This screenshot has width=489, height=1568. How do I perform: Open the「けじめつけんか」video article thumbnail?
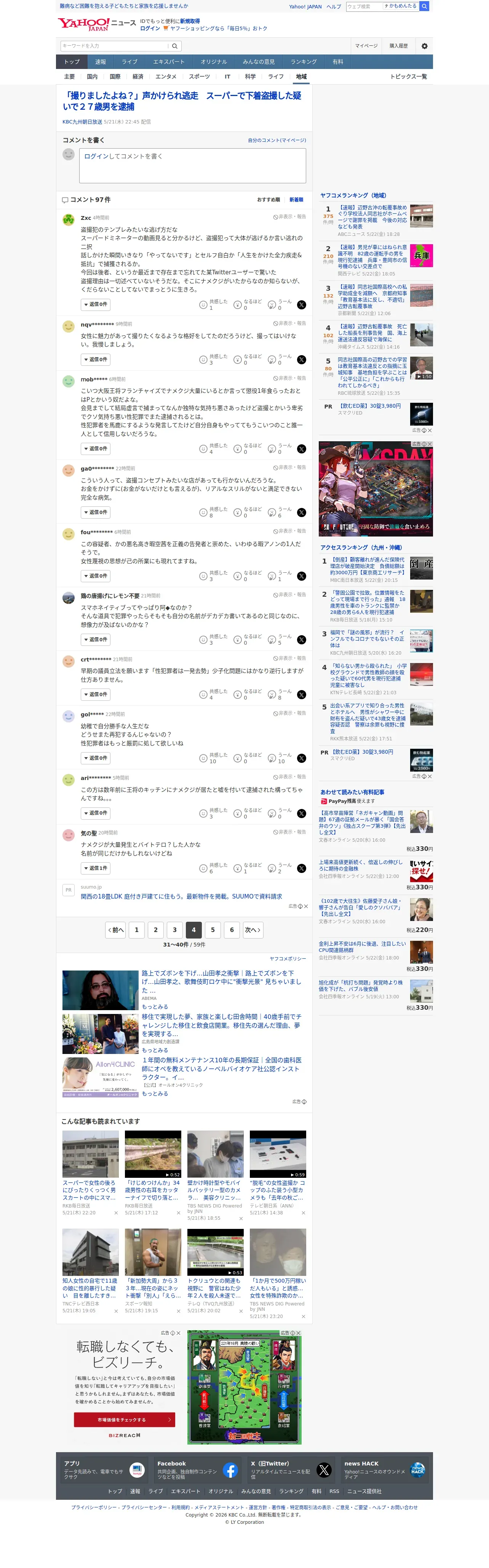tap(153, 1154)
